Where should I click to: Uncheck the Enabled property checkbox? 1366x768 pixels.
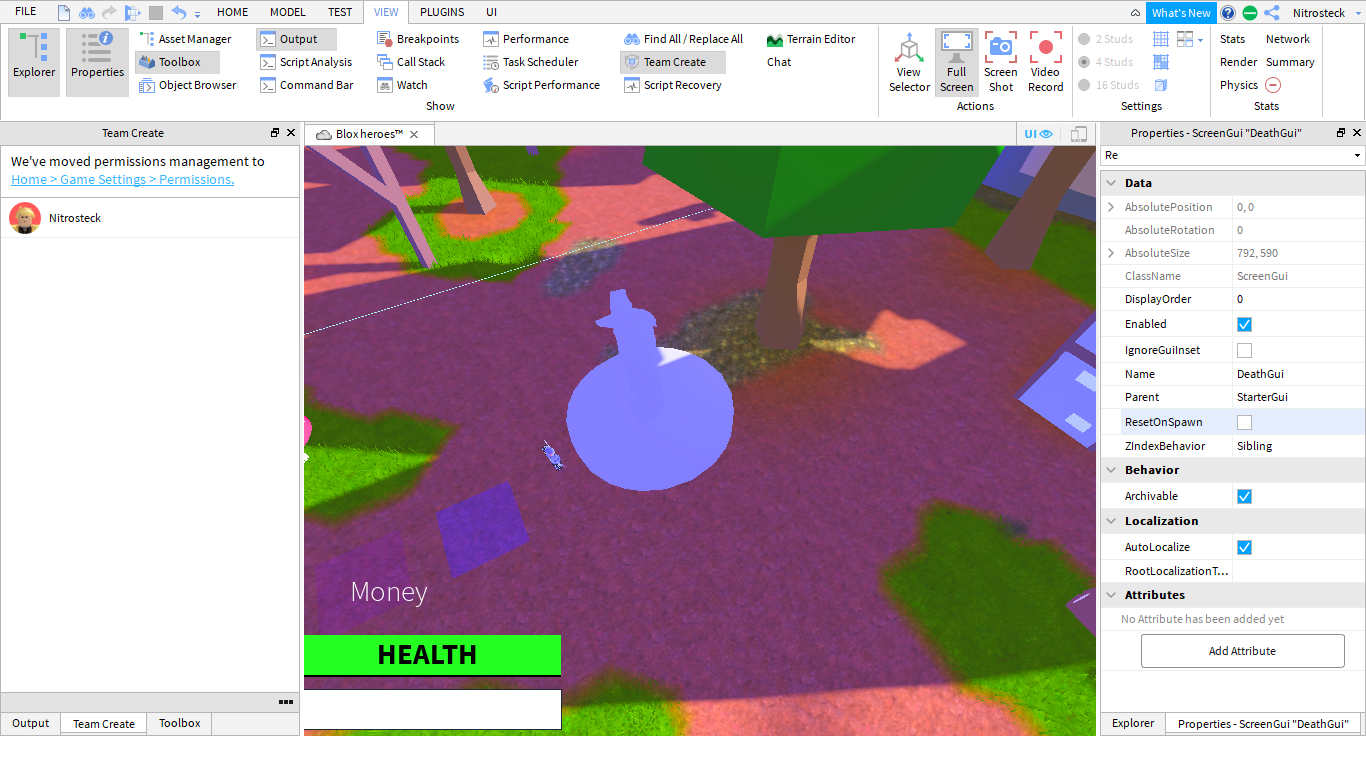point(1244,324)
